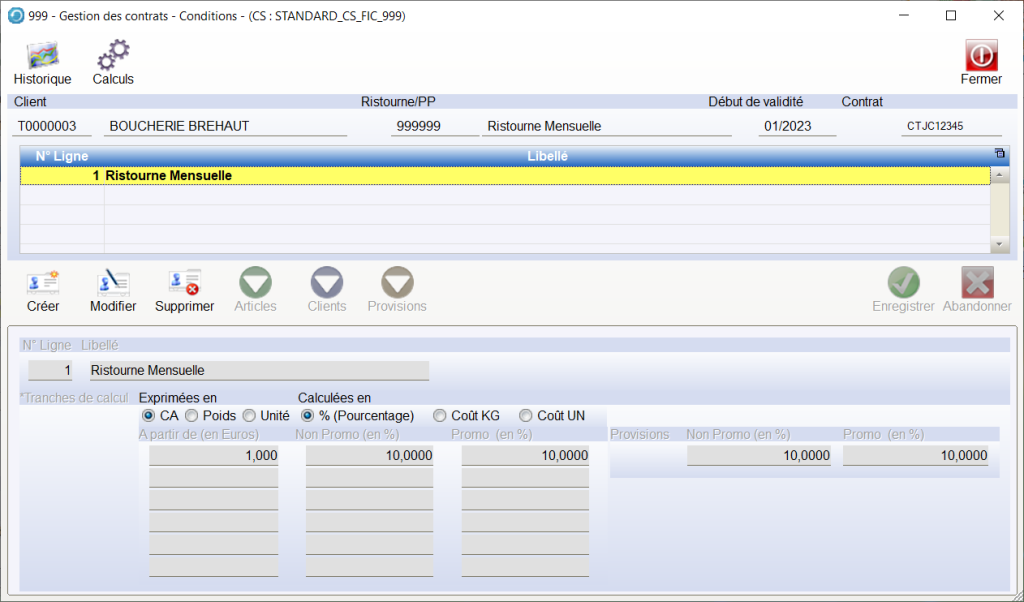Open the Articles icon
This screenshot has width=1024, height=602.
pos(255,283)
